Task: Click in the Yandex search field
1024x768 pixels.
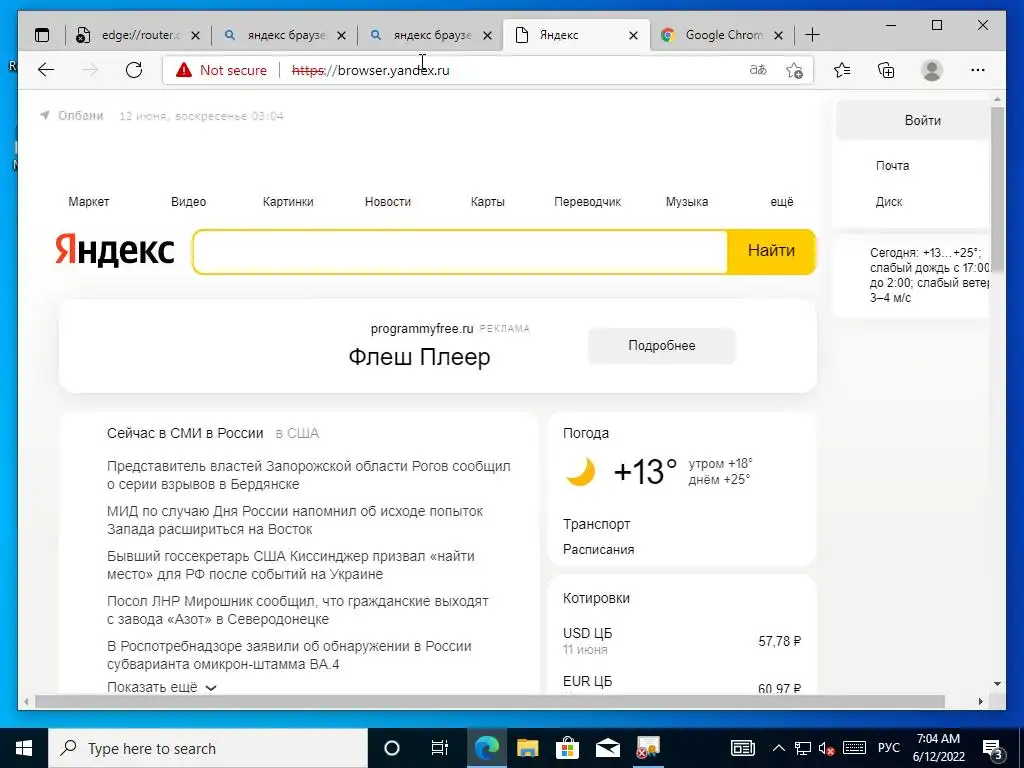Action: 460,251
